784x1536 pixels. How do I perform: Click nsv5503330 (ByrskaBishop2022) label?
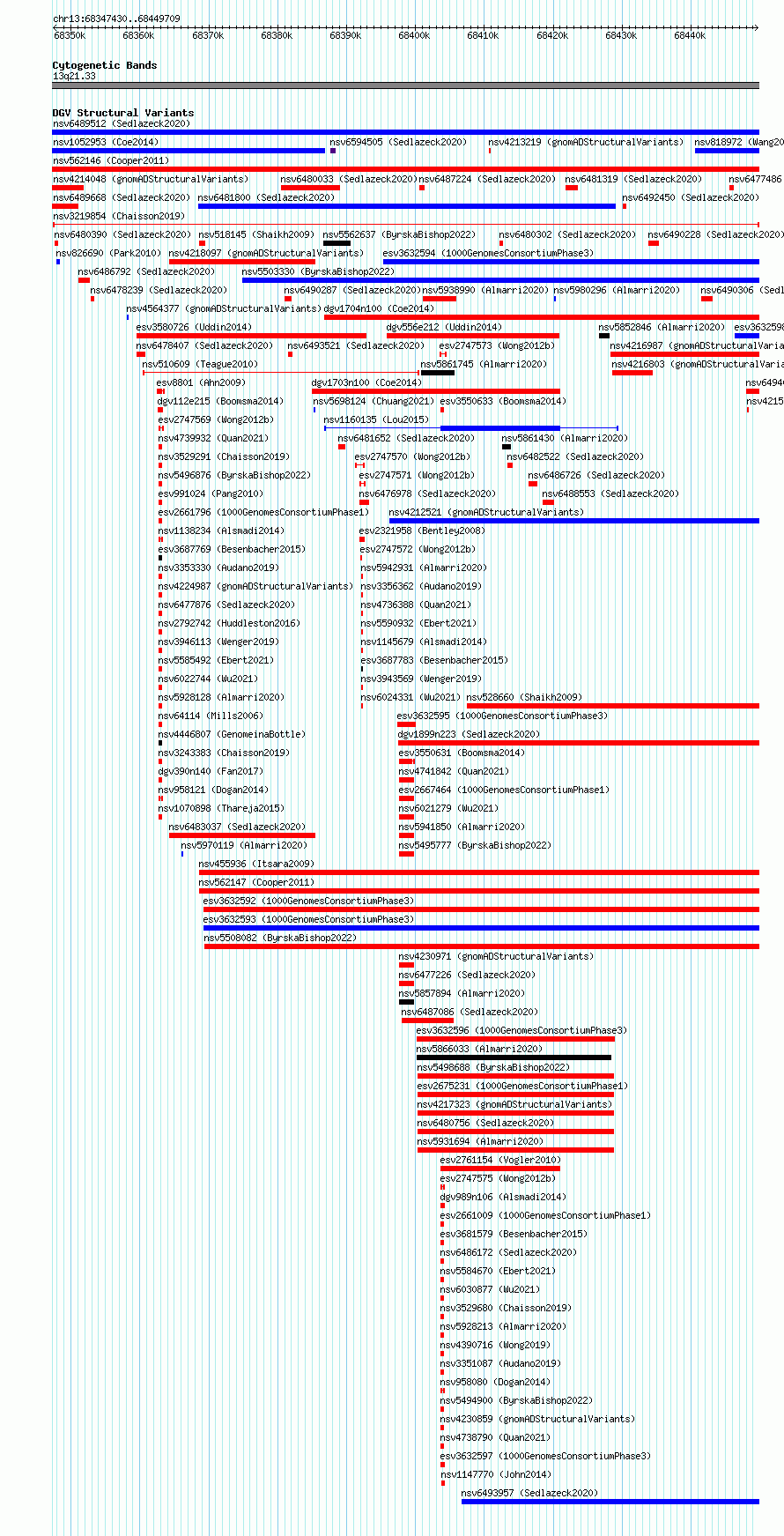(x=318, y=271)
